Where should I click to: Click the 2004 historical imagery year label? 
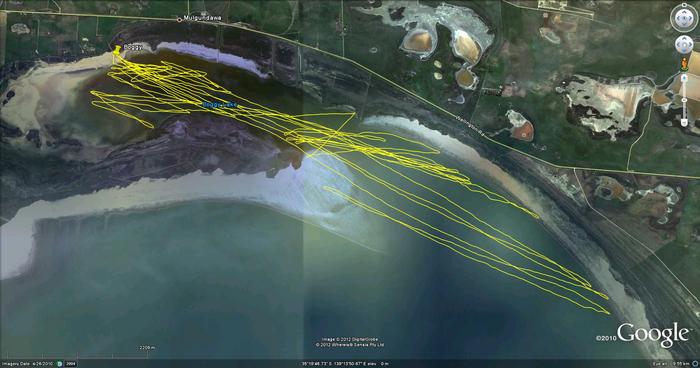[x=71, y=364]
